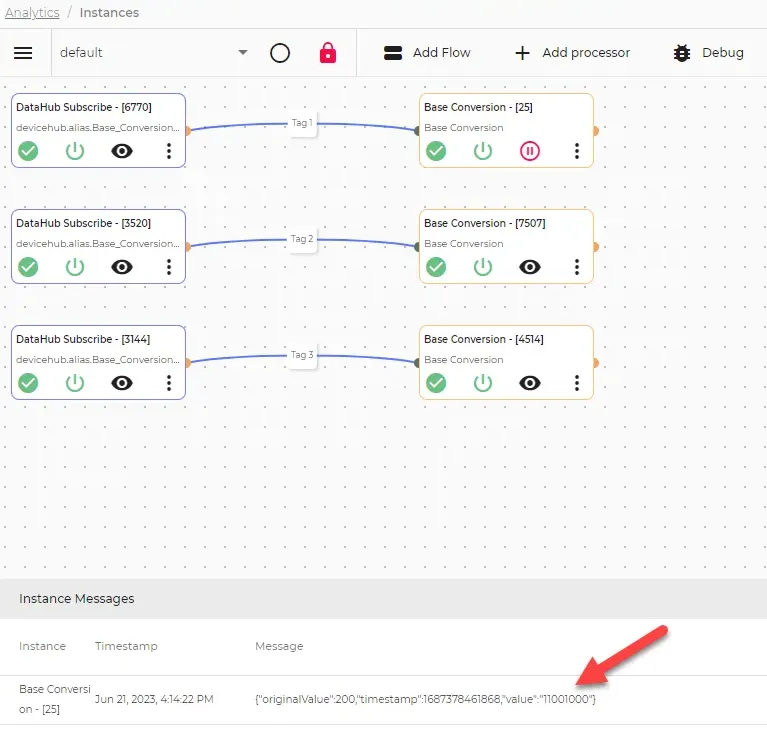Click the orange output port of DataHub Subscribe [6770]
Image resolution: width=767 pixels, height=743 pixels.
point(187,131)
